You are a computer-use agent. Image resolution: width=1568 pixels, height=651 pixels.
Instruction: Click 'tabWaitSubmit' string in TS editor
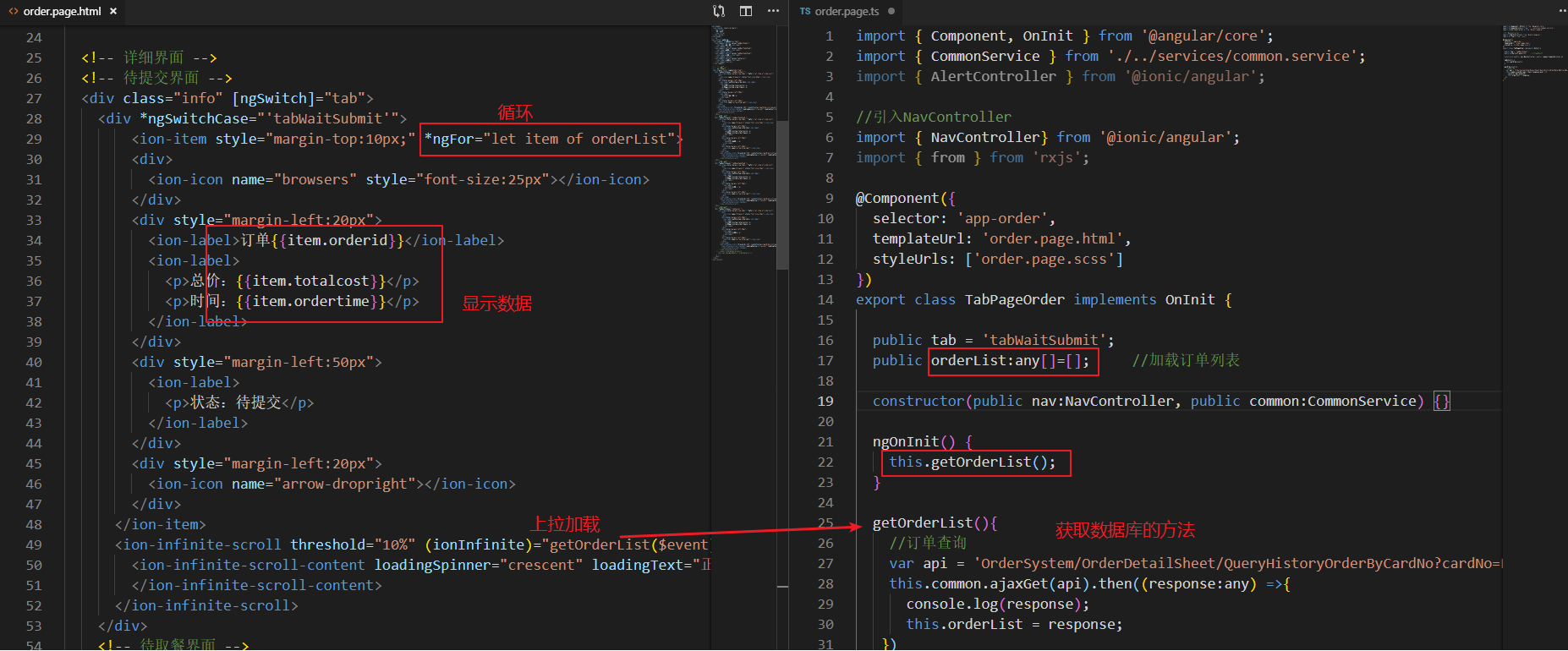1044,340
